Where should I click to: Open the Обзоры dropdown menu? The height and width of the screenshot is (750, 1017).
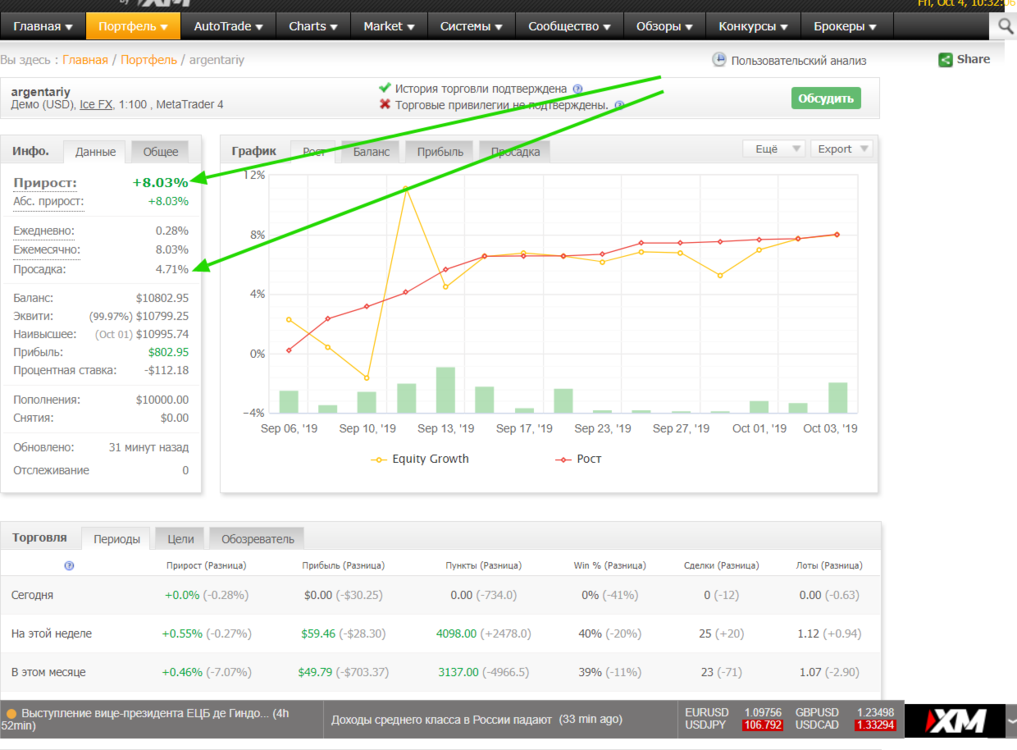coord(664,27)
